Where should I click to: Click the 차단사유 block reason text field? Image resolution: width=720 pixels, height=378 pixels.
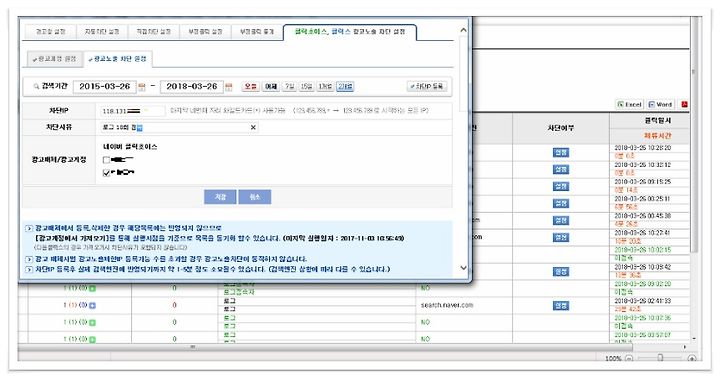point(179,127)
